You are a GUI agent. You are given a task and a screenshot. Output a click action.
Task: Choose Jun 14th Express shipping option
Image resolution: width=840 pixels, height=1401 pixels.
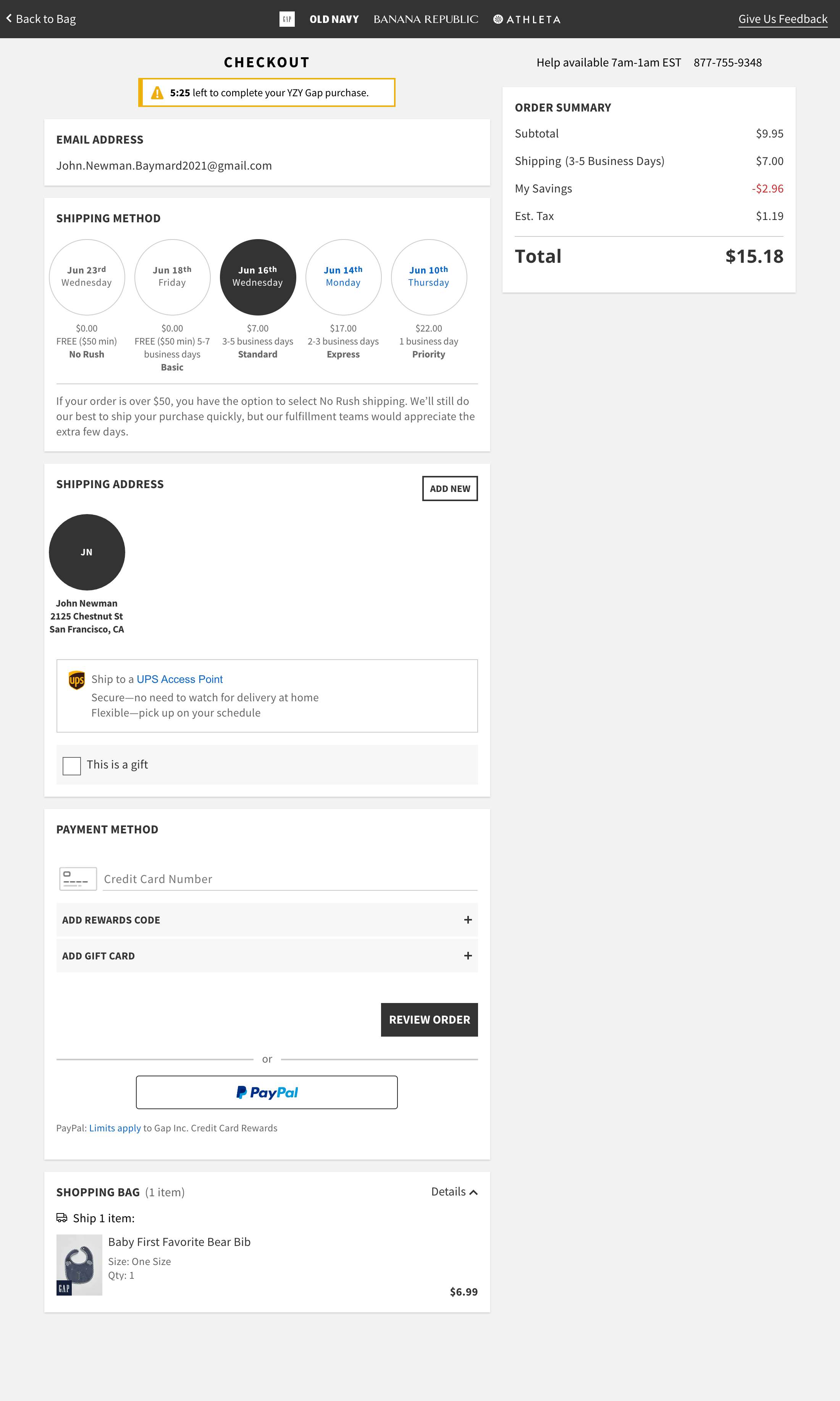[343, 277]
